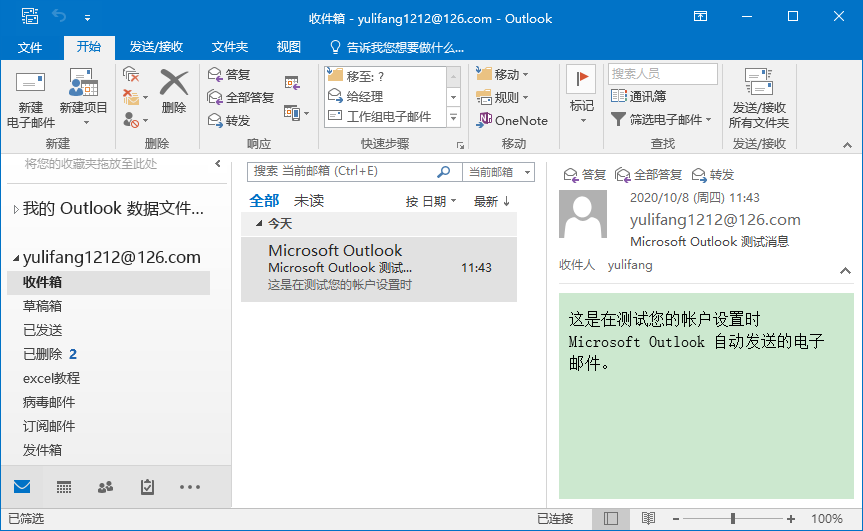Collapse the folder pane arrow
Screen dimensions: 863x531
[218, 163]
